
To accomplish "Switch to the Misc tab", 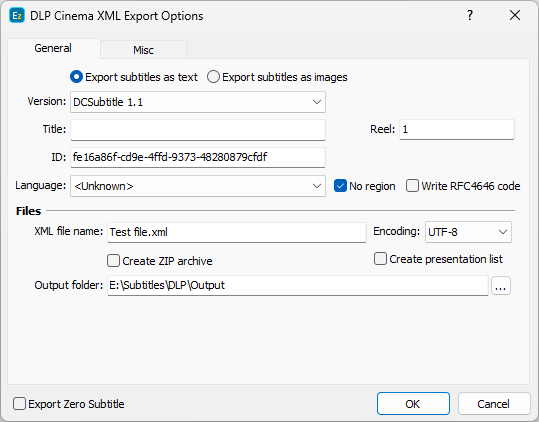I will point(143,50).
